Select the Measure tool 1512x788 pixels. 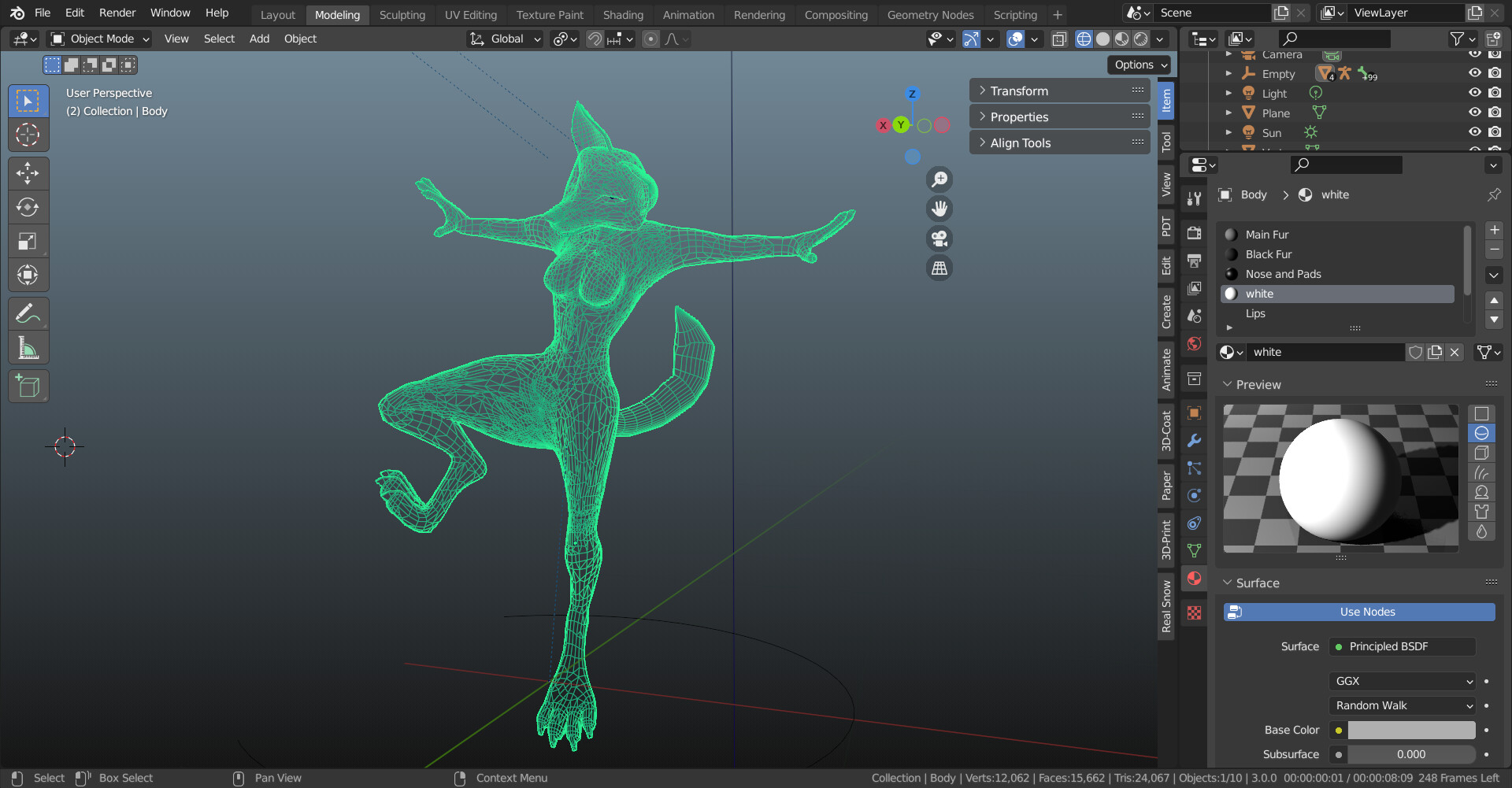click(x=28, y=347)
